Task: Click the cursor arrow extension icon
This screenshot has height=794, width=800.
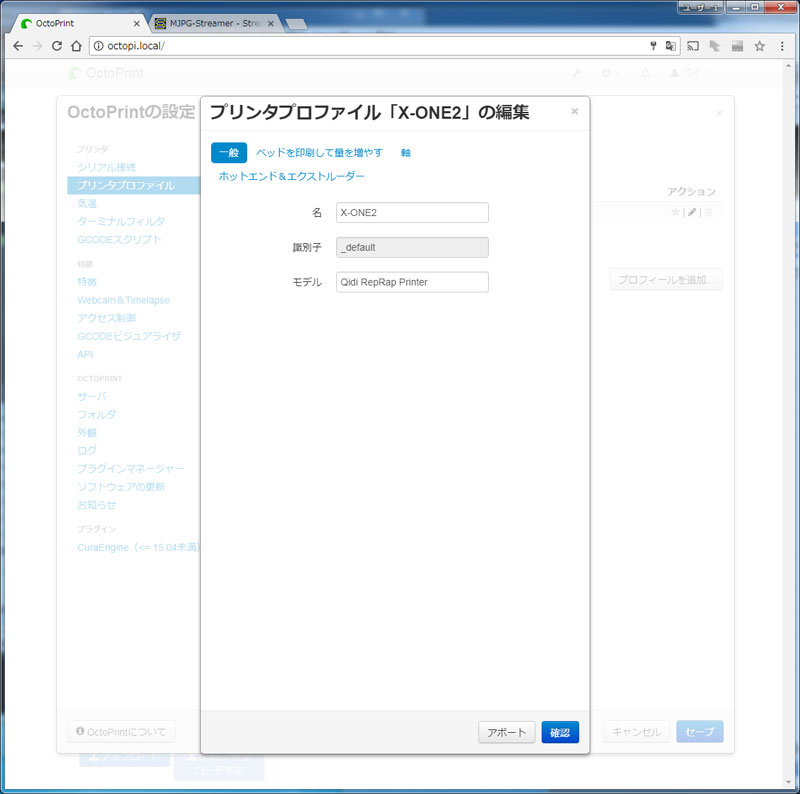Action: tap(715, 46)
